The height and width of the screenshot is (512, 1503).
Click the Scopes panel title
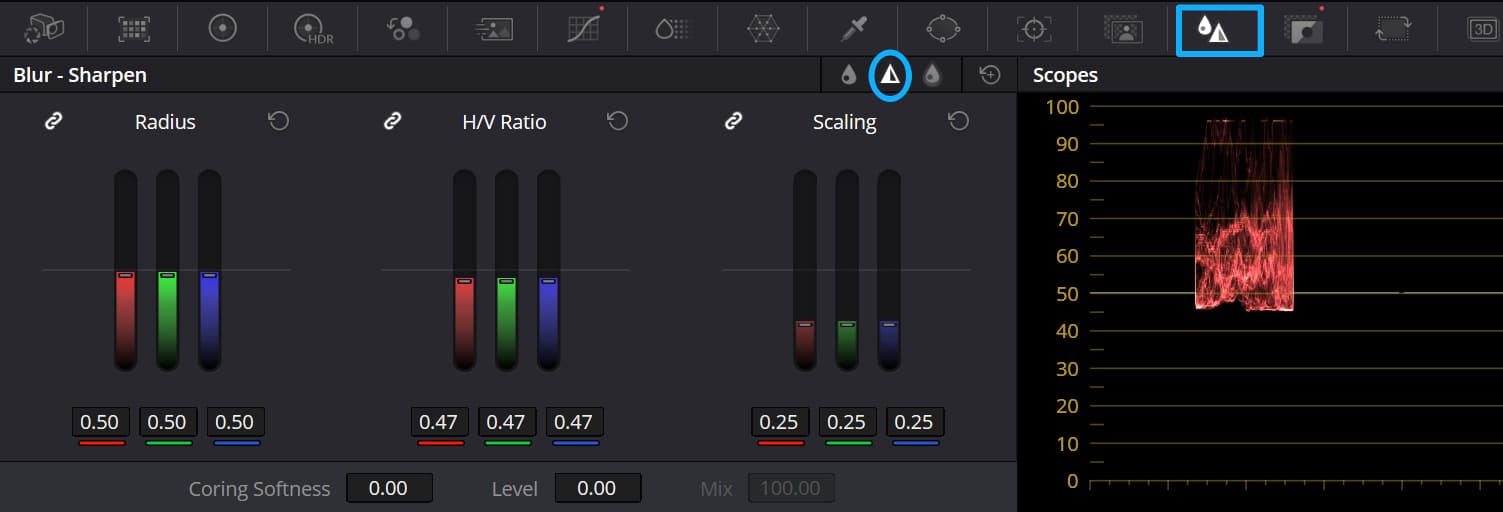tap(1065, 75)
